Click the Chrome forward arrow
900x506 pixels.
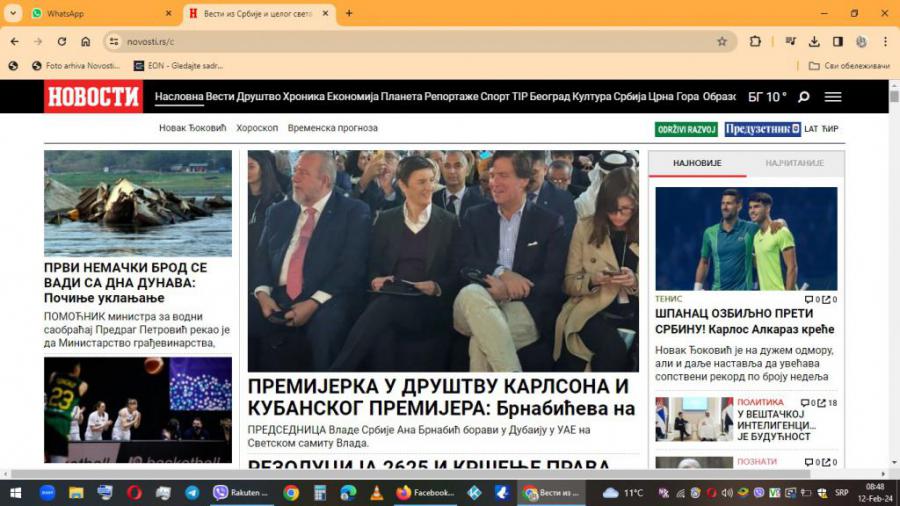point(38,41)
